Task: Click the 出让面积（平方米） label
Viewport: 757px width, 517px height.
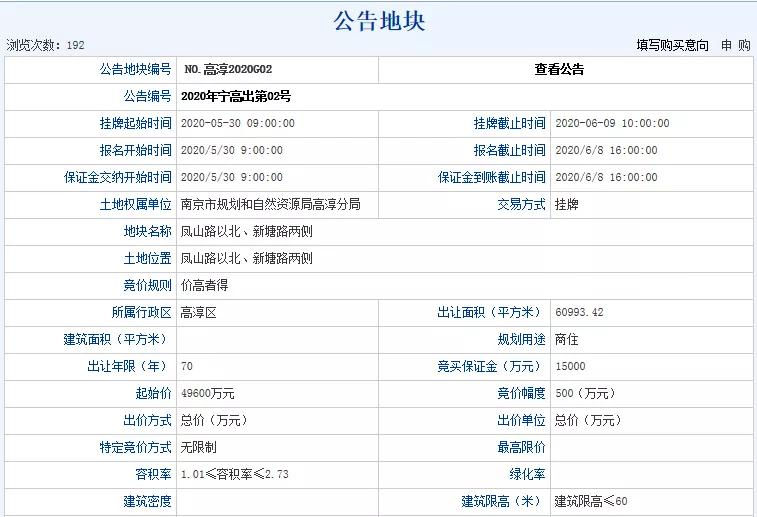Action: click(491, 313)
